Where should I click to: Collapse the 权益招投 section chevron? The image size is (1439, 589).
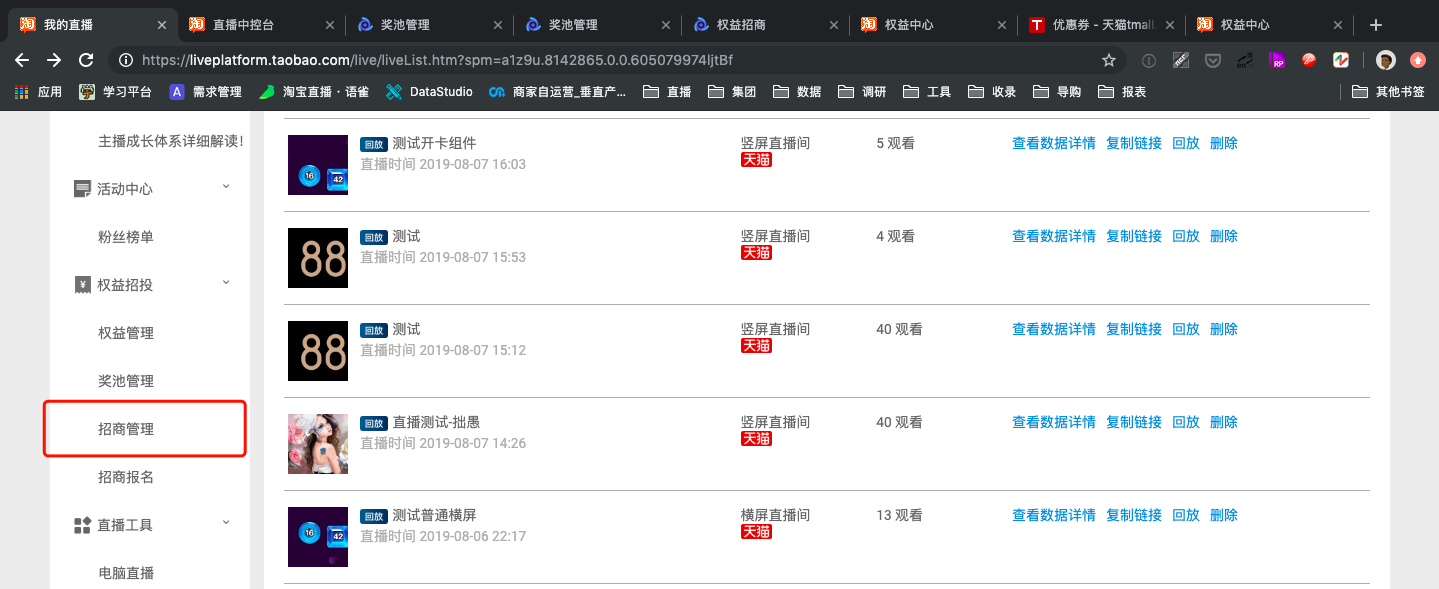226,283
